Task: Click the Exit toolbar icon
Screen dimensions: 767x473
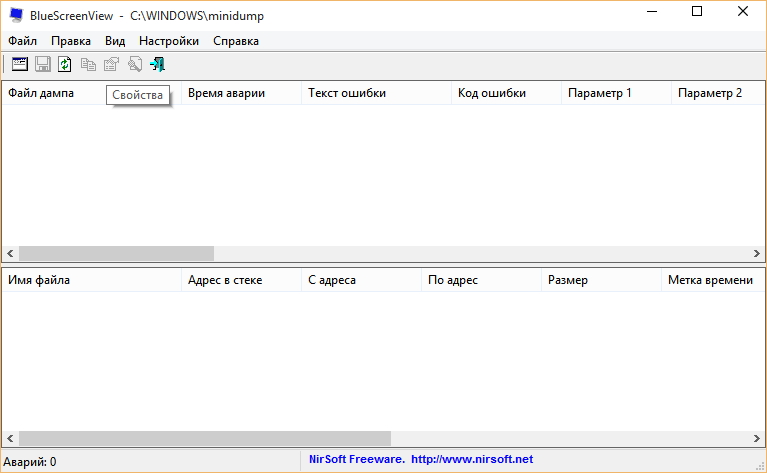Action: click(158, 64)
